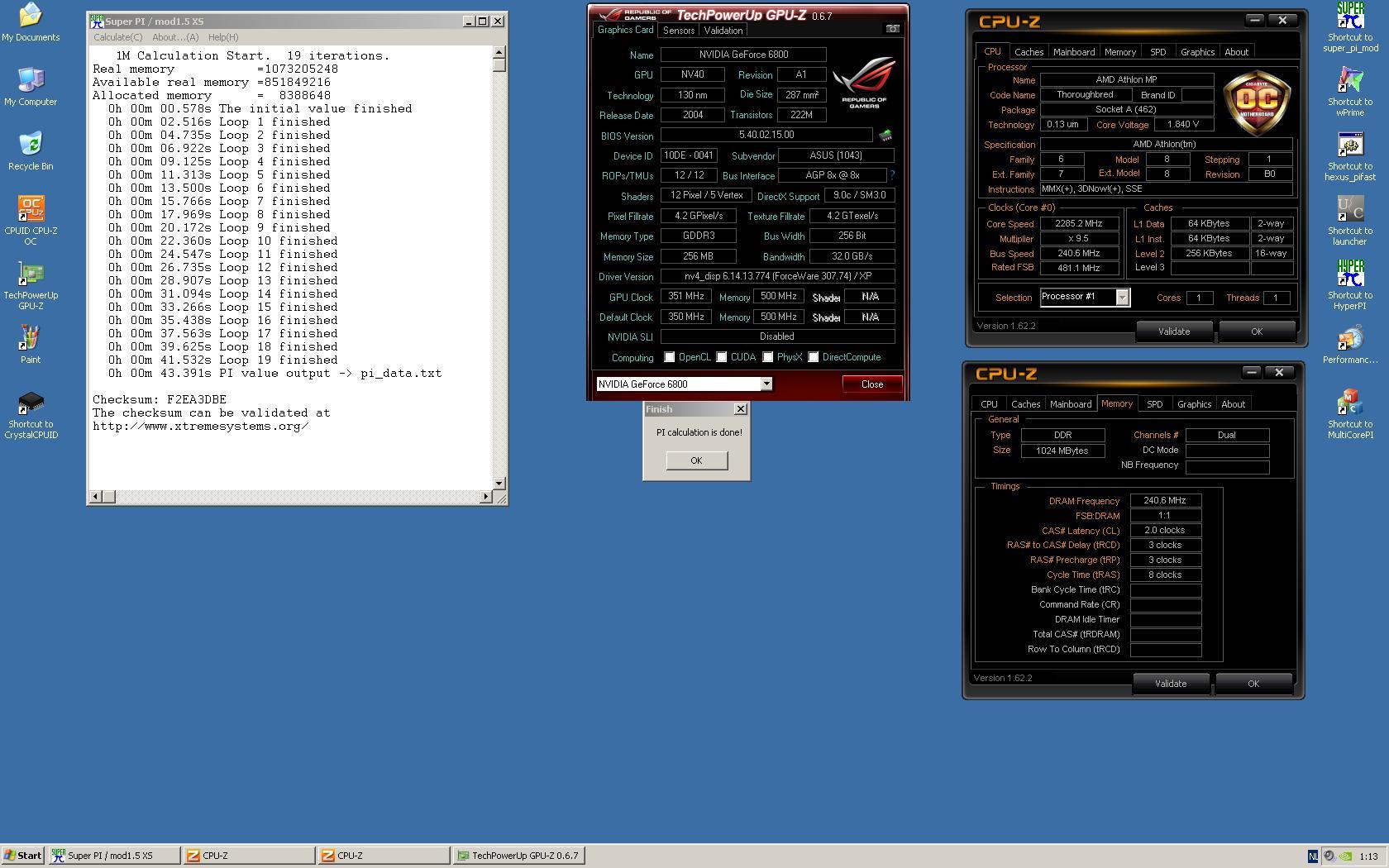Viewport: 1389px width, 868px height.
Task: Select Super PI taskbar button
Action: click(114, 856)
